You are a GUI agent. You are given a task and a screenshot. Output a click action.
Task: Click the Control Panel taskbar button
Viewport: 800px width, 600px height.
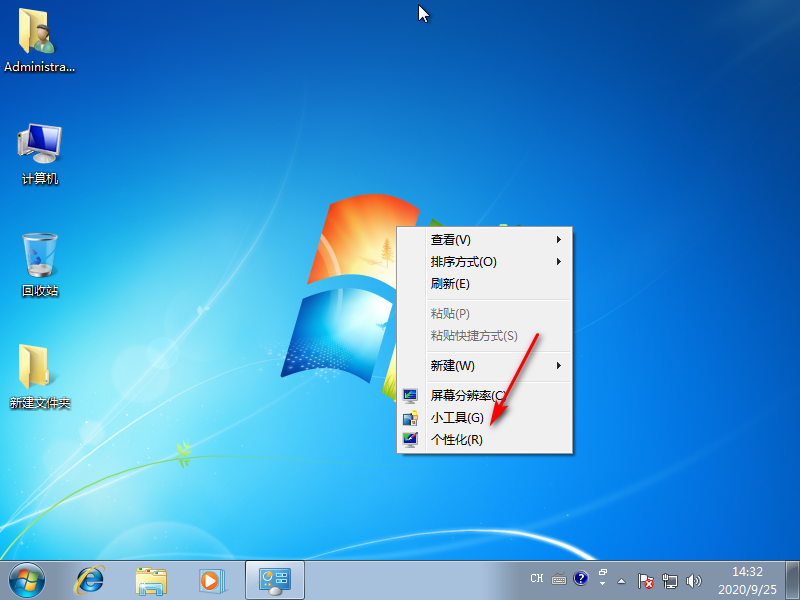274,579
